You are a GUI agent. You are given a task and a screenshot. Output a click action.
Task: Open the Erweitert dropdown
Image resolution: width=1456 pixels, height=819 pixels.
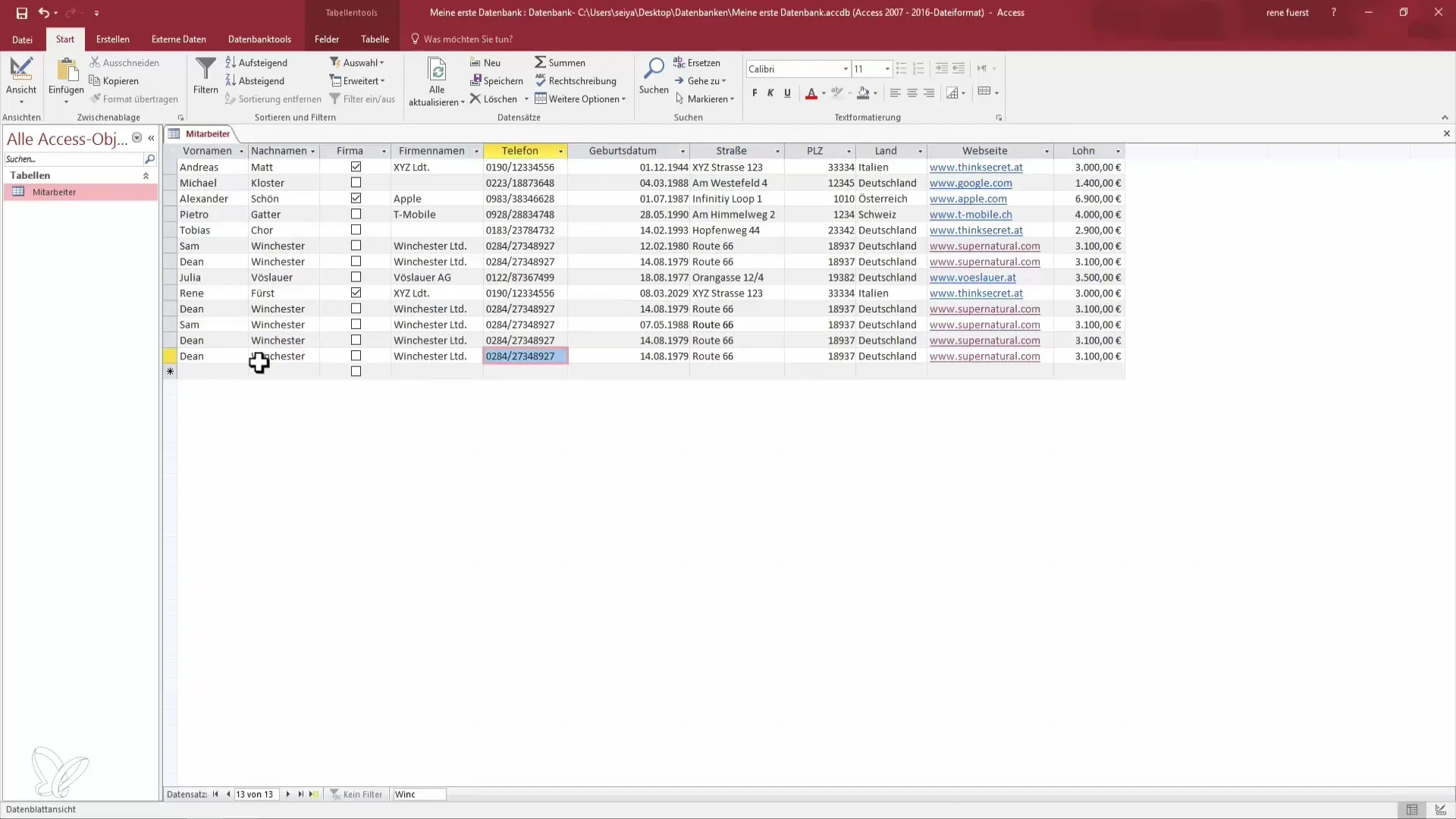pos(357,80)
